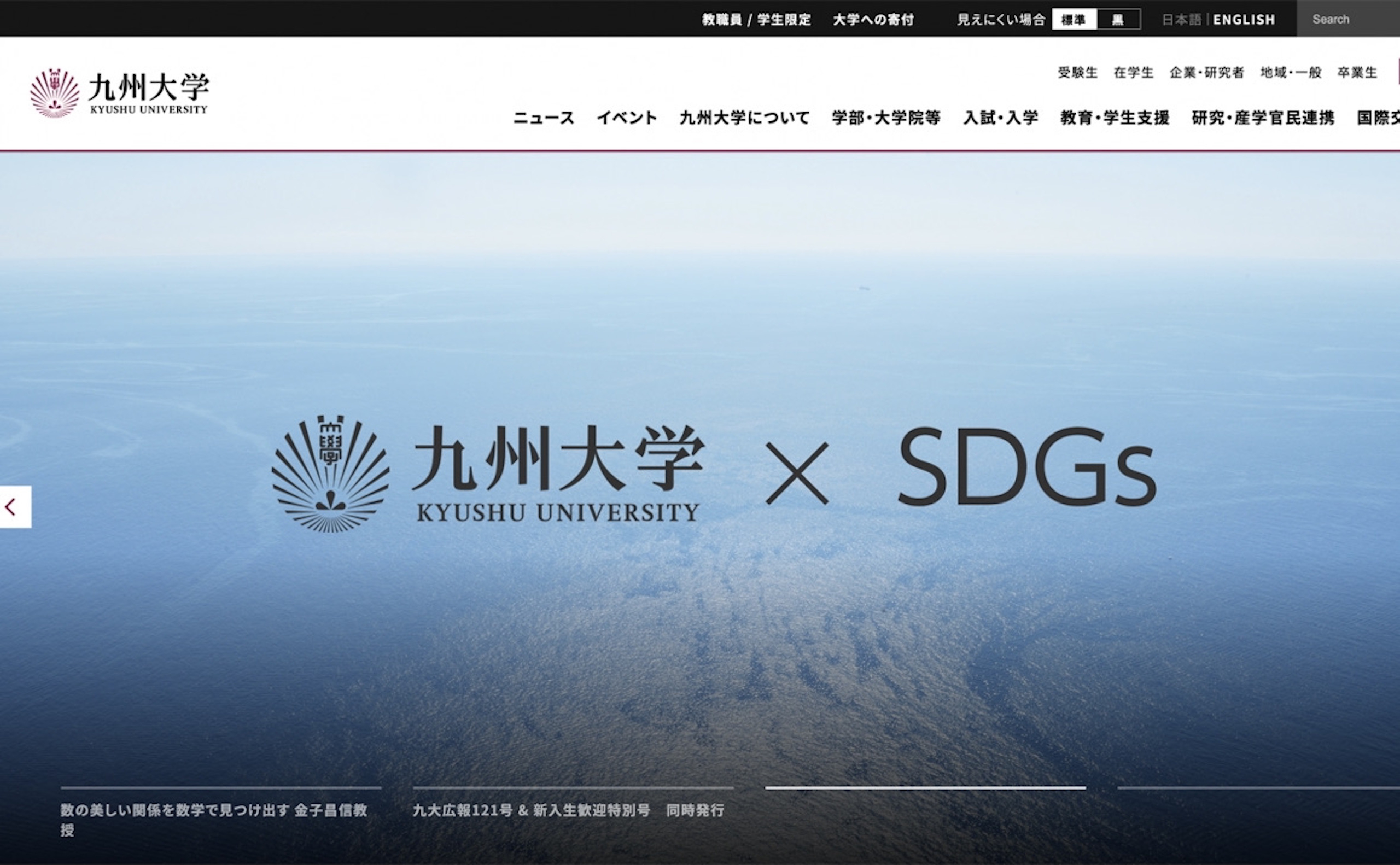This screenshot has height=865, width=1400.
Task: Open 大学への寄付 link
Action: [x=873, y=20]
